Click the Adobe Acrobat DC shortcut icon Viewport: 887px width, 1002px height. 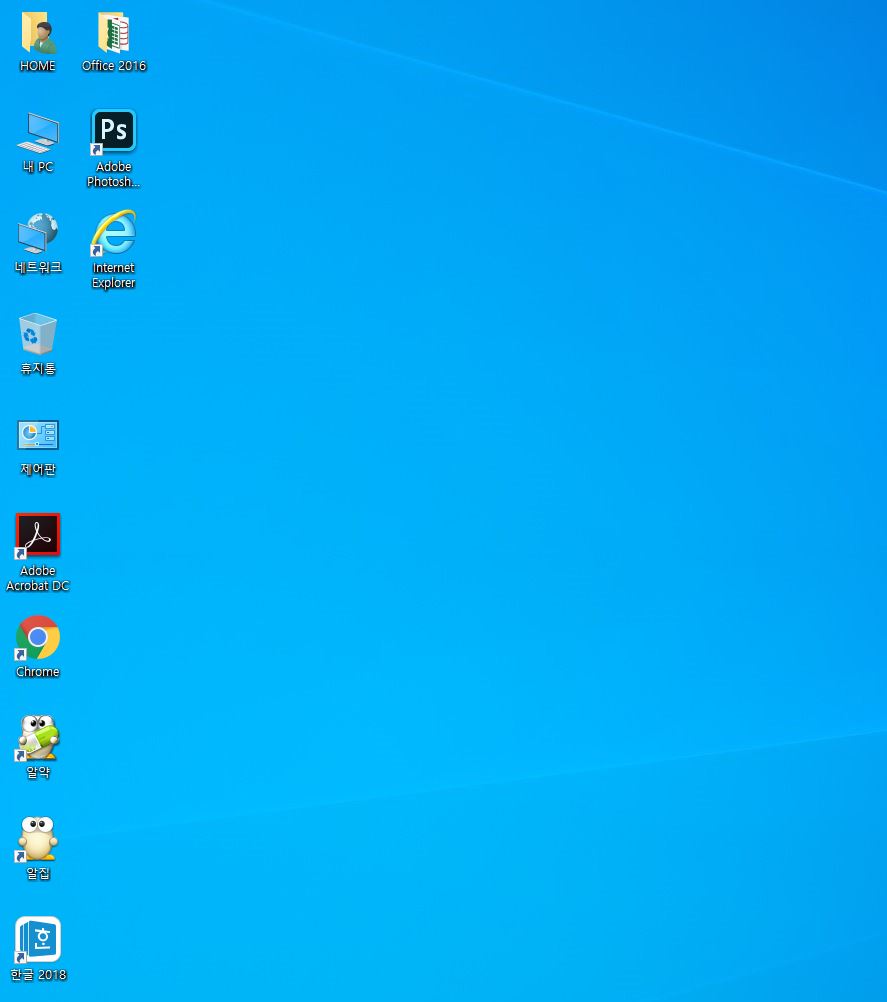[x=38, y=536]
